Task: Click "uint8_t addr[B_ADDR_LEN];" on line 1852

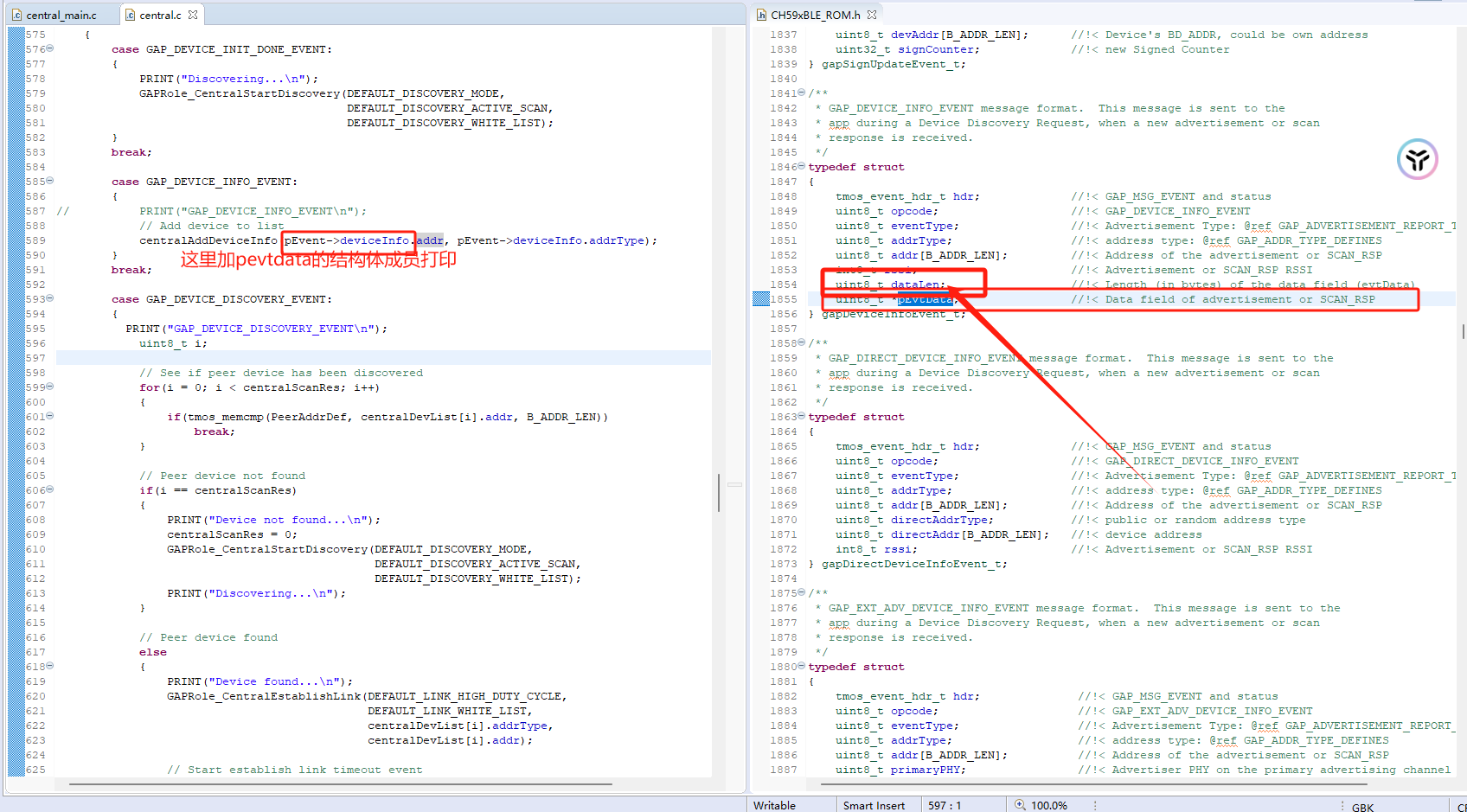Action: tap(921, 255)
